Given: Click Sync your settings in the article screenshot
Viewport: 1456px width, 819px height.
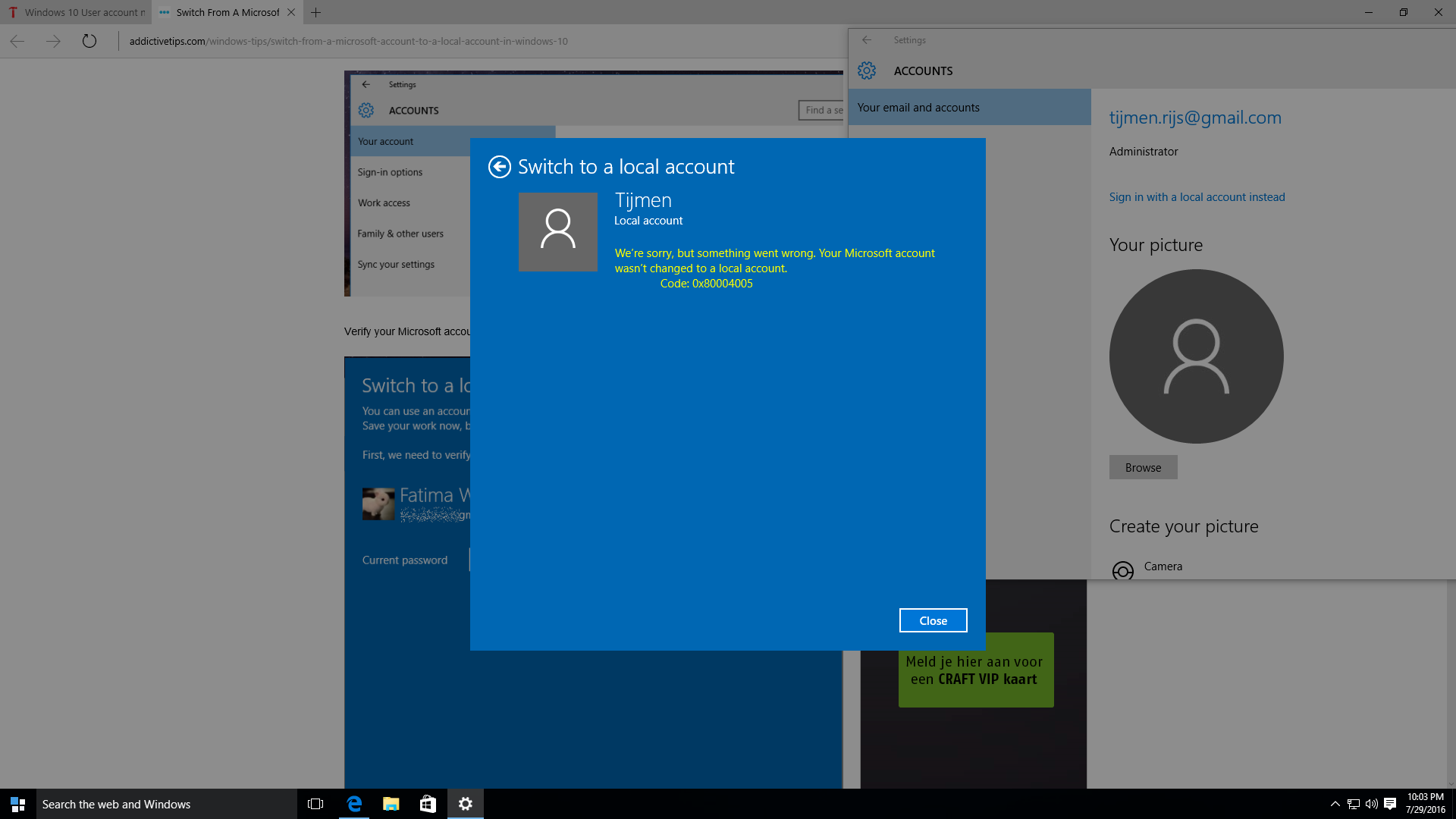Looking at the screenshot, I should [396, 265].
